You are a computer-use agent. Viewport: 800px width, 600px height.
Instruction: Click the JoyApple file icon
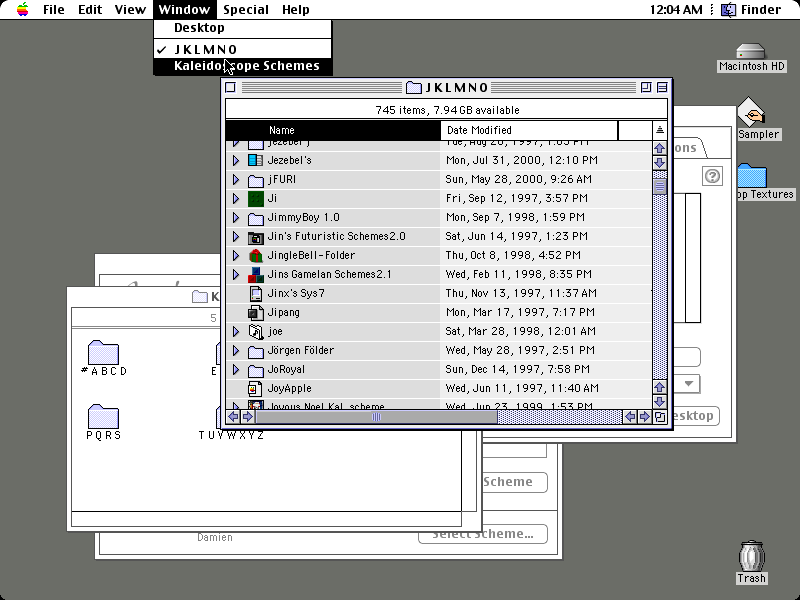[x=255, y=389]
